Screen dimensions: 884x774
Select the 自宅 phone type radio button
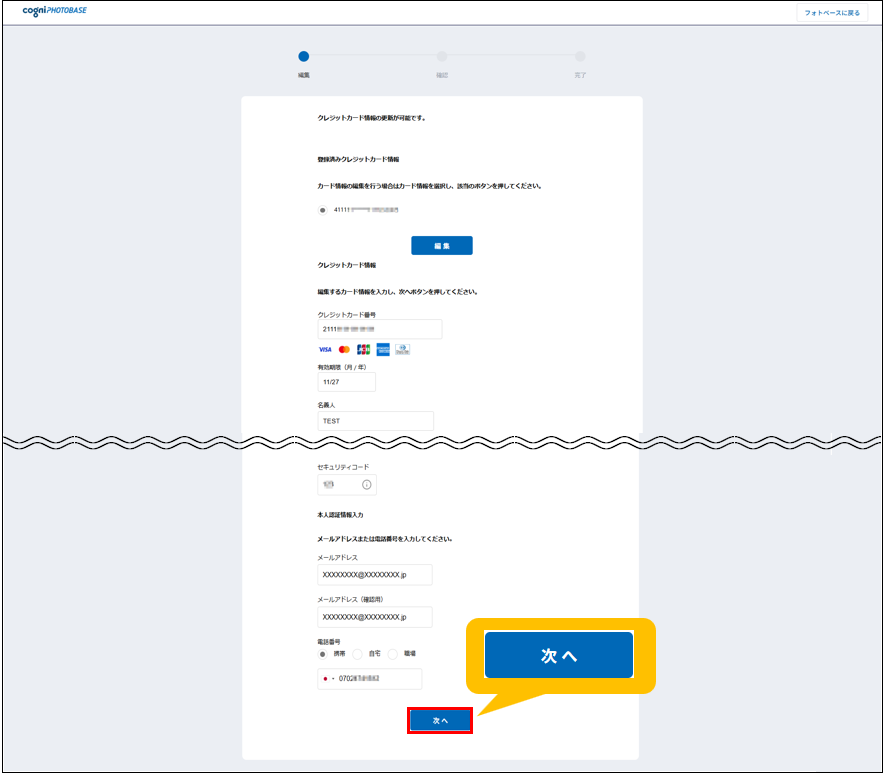[x=357, y=653]
